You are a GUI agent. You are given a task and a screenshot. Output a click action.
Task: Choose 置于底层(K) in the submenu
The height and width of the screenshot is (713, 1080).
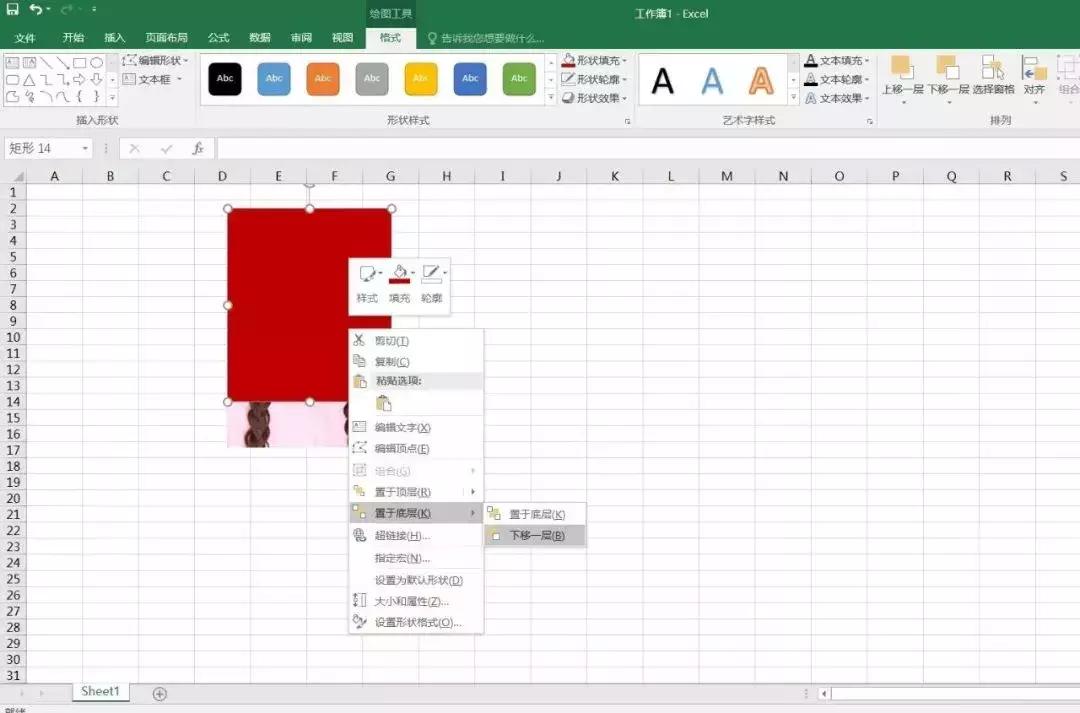click(x=535, y=515)
